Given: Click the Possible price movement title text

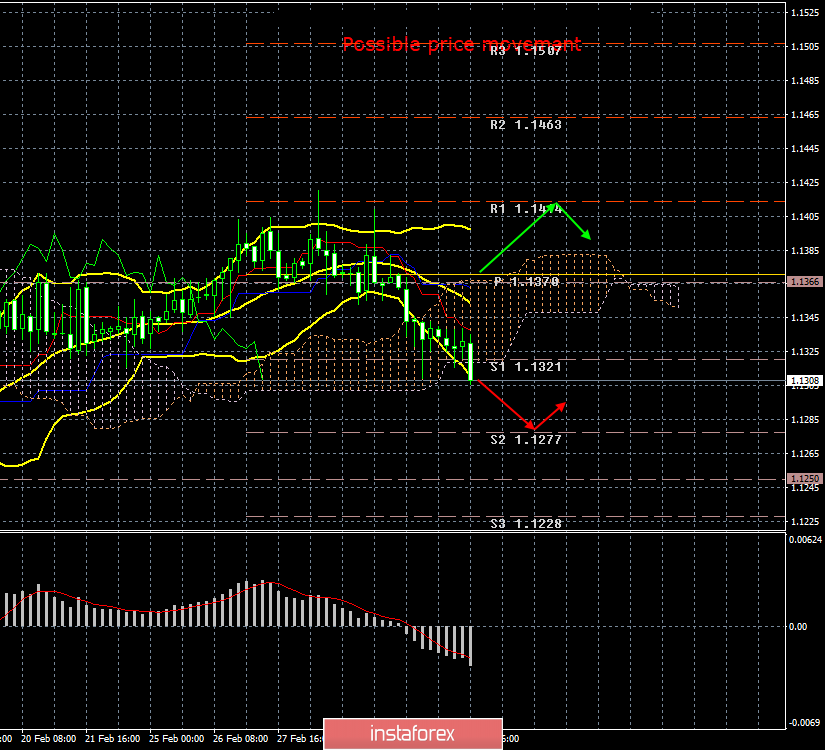Looking at the screenshot, I should 461,44.
